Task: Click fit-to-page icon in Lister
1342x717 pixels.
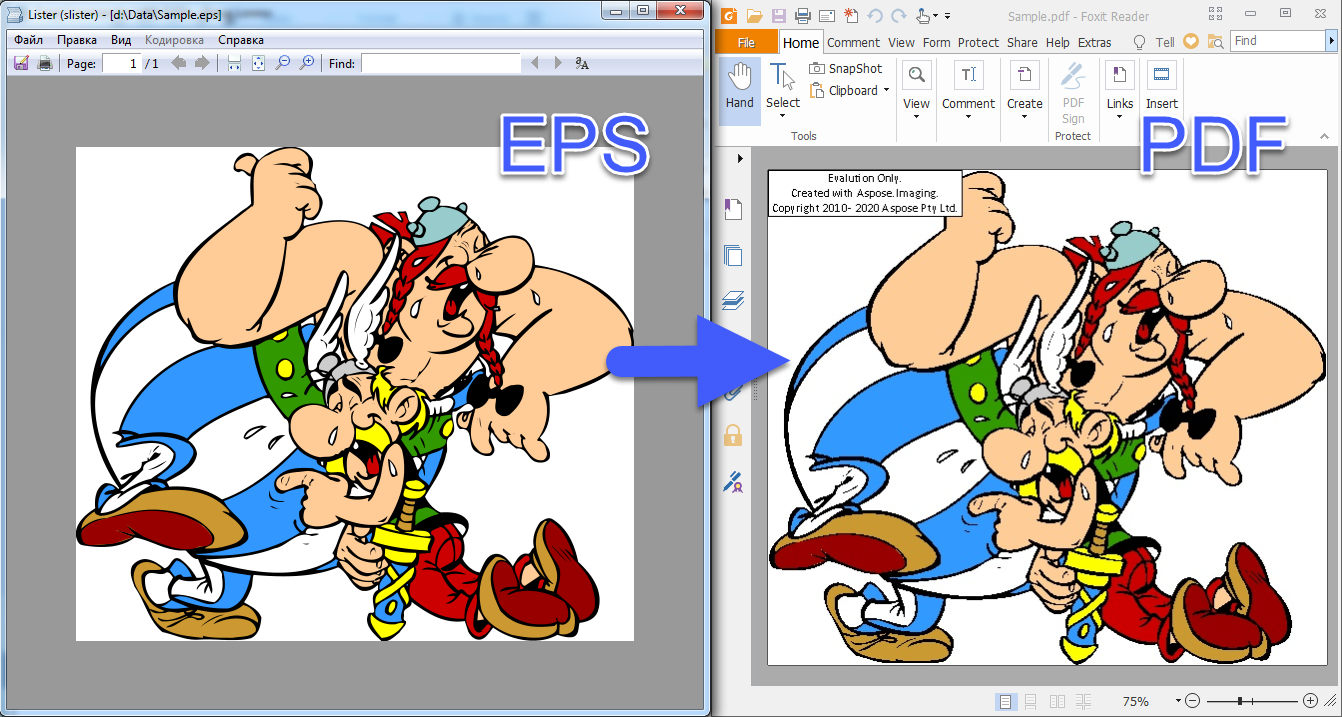Action: click(258, 63)
